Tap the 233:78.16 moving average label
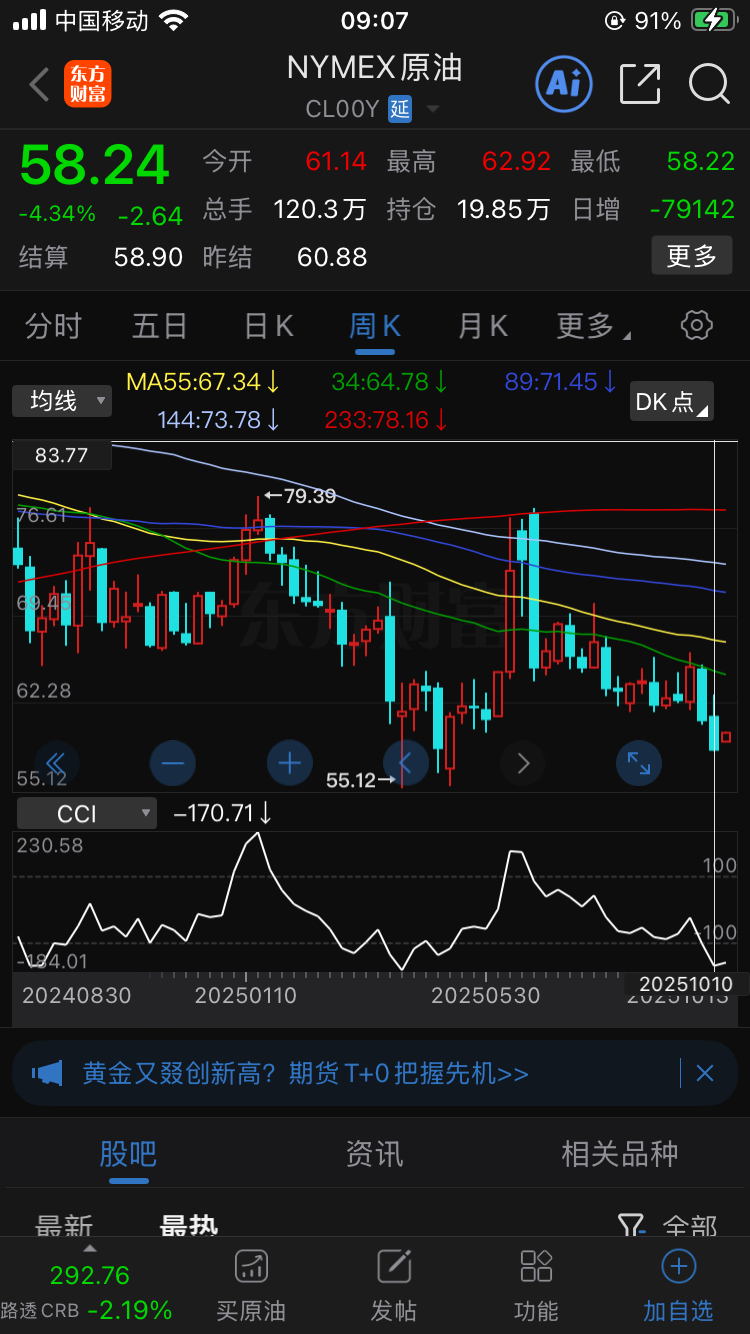This screenshot has height=1334, width=750. [x=386, y=419]
